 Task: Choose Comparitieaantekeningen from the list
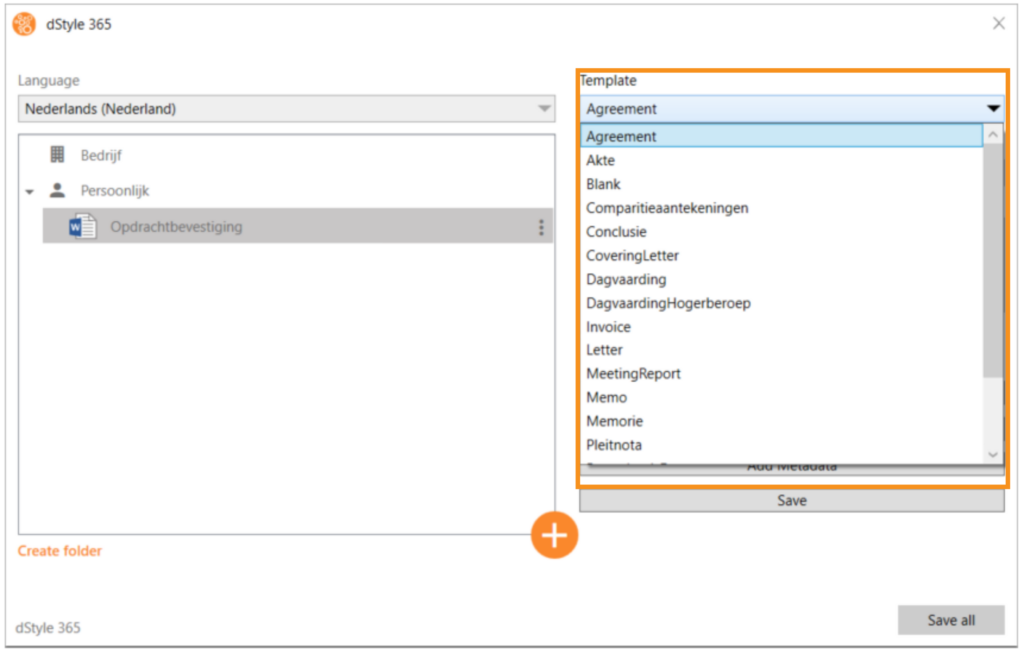point(782,208)
